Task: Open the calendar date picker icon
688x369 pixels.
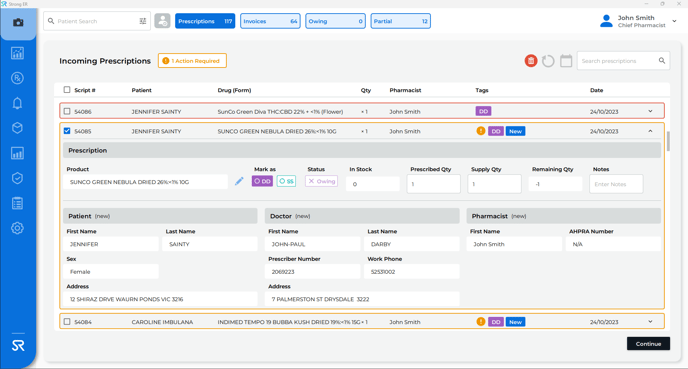Action: pos(566,61)
